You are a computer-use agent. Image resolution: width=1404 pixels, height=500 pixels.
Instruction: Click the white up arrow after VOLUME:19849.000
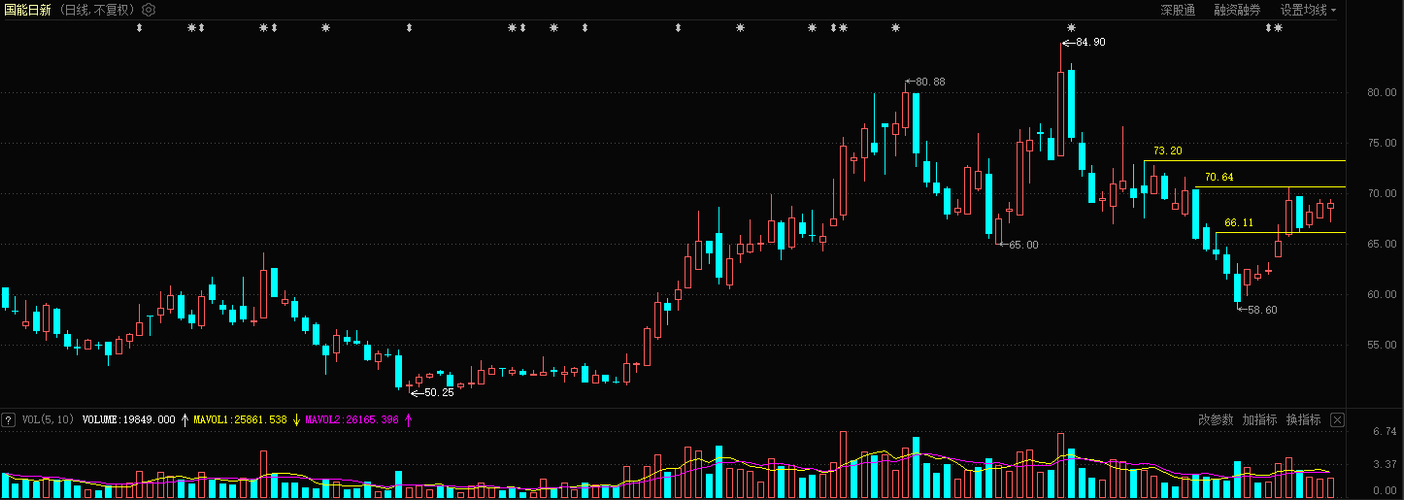184,420
